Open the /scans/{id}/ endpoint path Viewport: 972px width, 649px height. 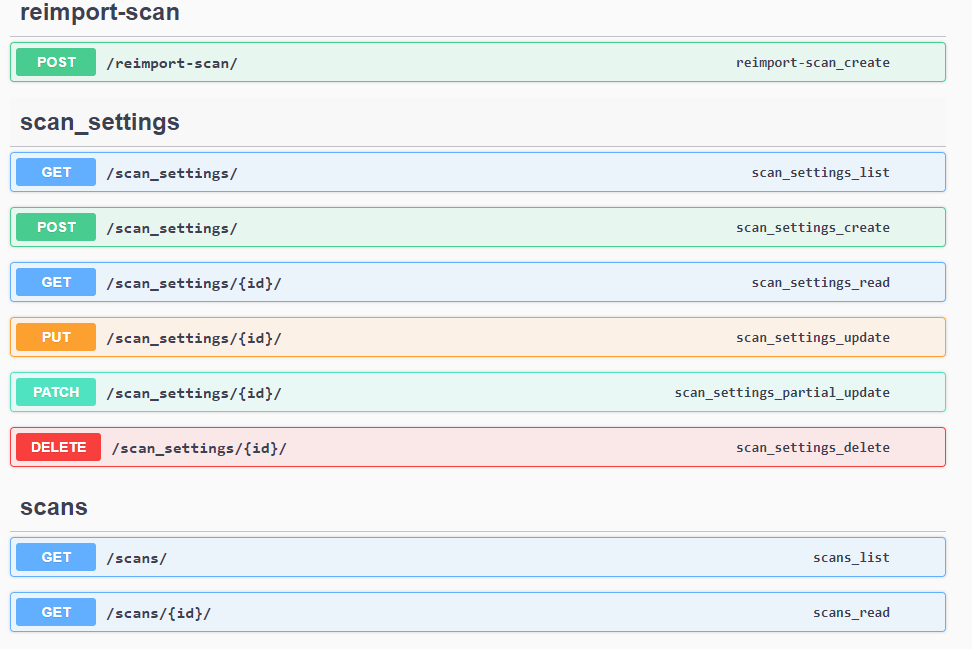click(x=159, y=613)
